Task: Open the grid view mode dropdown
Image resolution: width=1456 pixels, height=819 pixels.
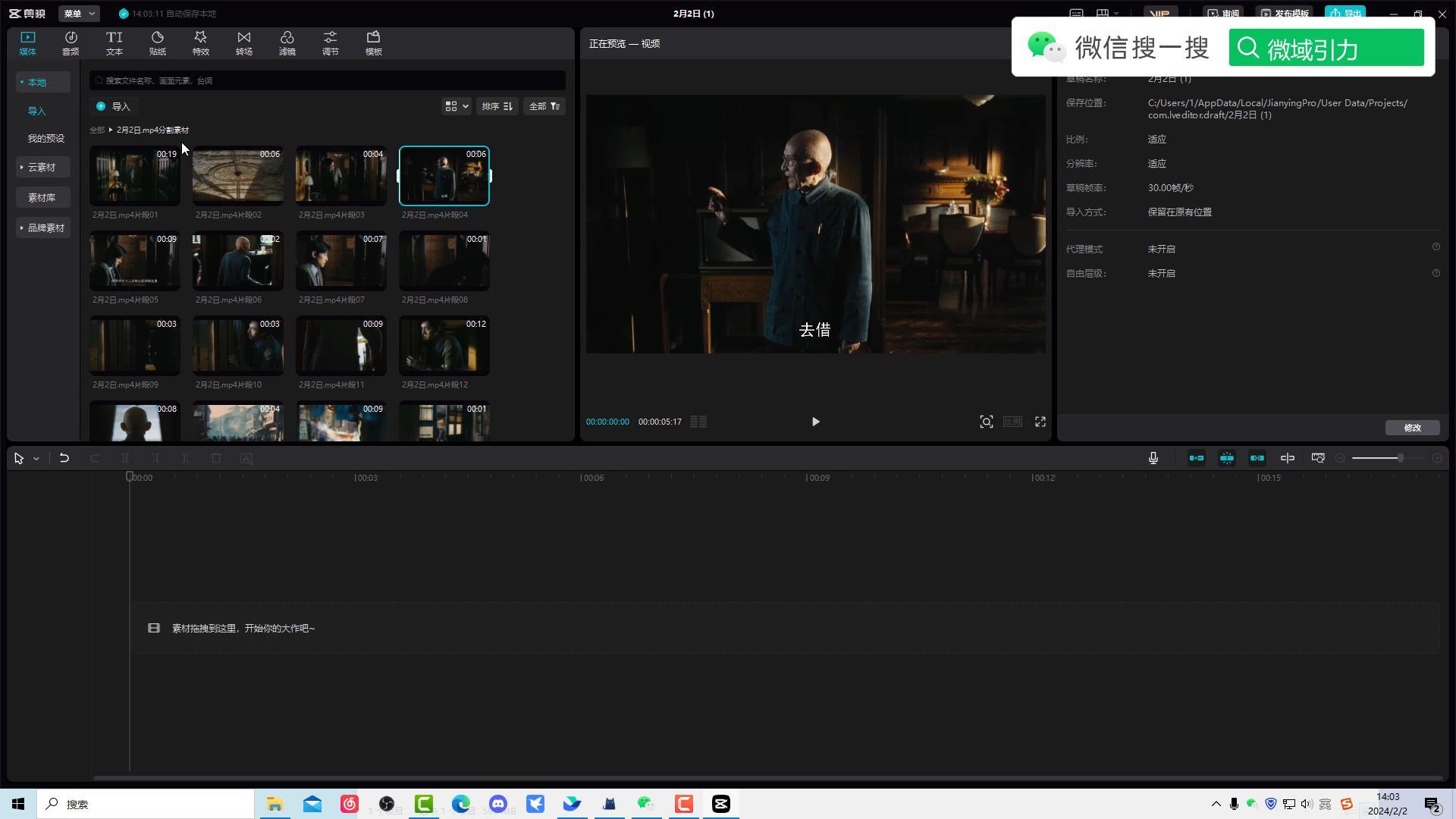Action: tap(457, 106)
